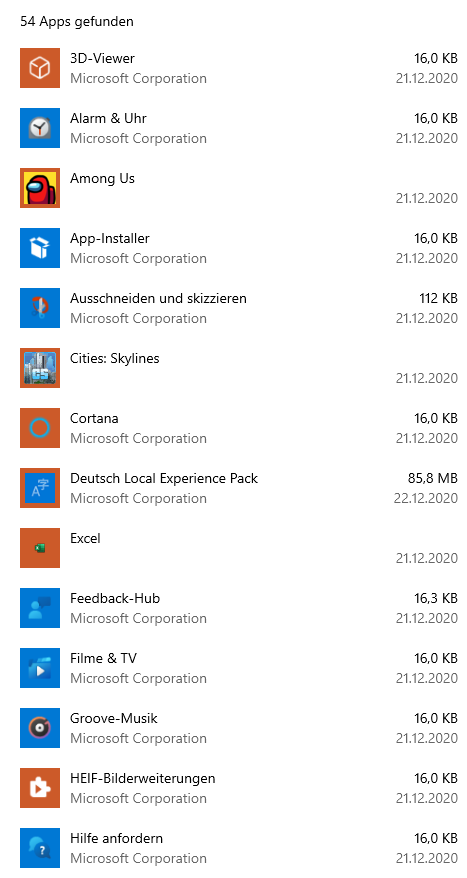Select the Feedback-Hub entry text
Image resolution: width=467 pixels, height=878 pixels.
(x=115, y=598)
